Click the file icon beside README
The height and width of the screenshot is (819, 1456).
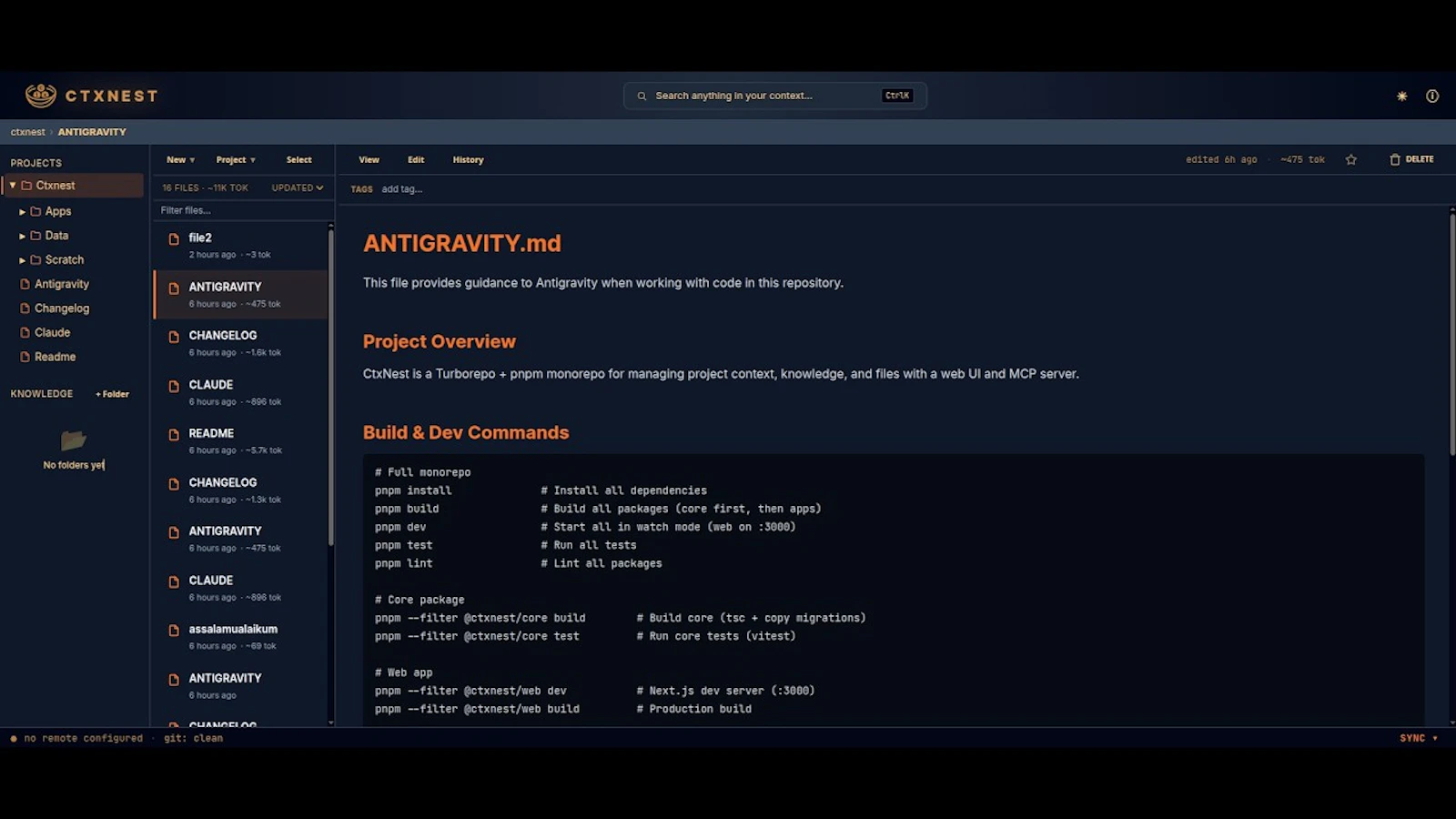[x=174, y=435]
